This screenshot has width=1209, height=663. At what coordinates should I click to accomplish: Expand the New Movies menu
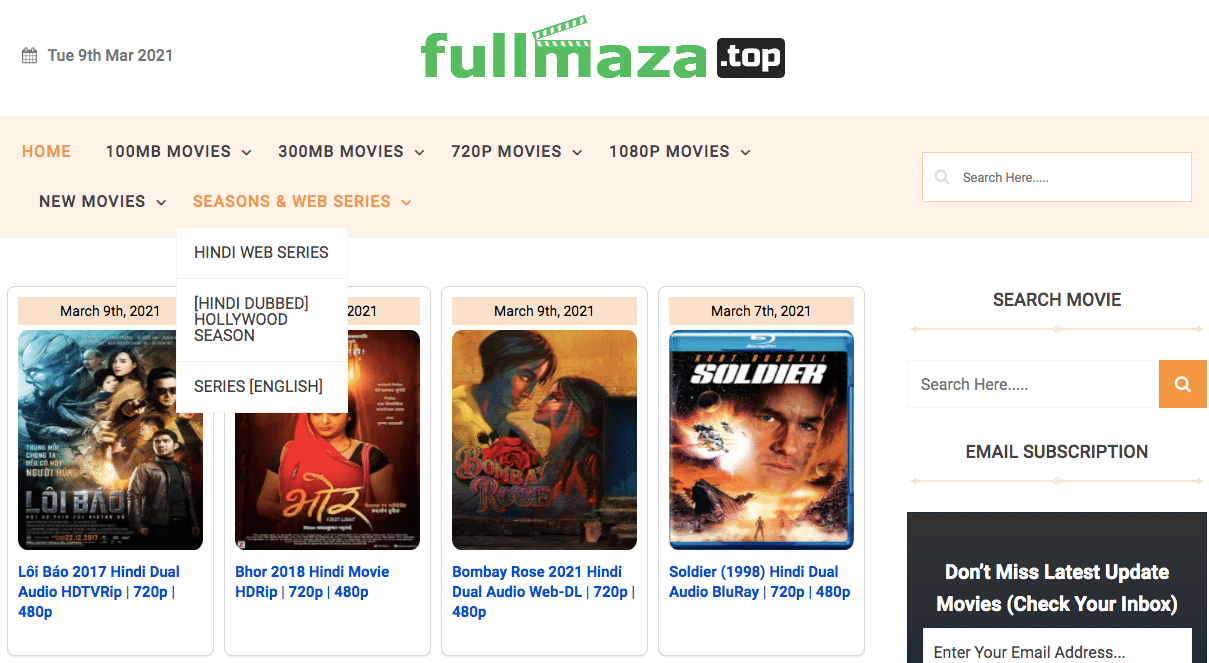click(x=102, y=202)
